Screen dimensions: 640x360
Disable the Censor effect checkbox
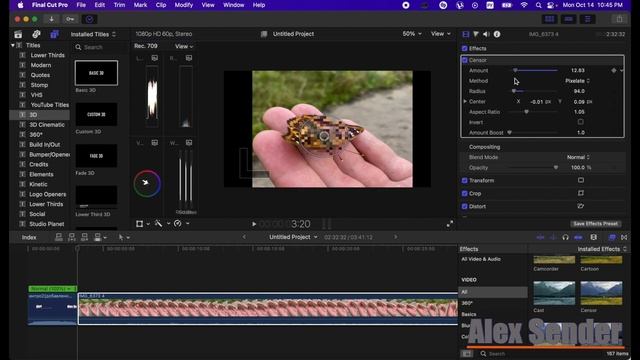click(x=464, y=60)
